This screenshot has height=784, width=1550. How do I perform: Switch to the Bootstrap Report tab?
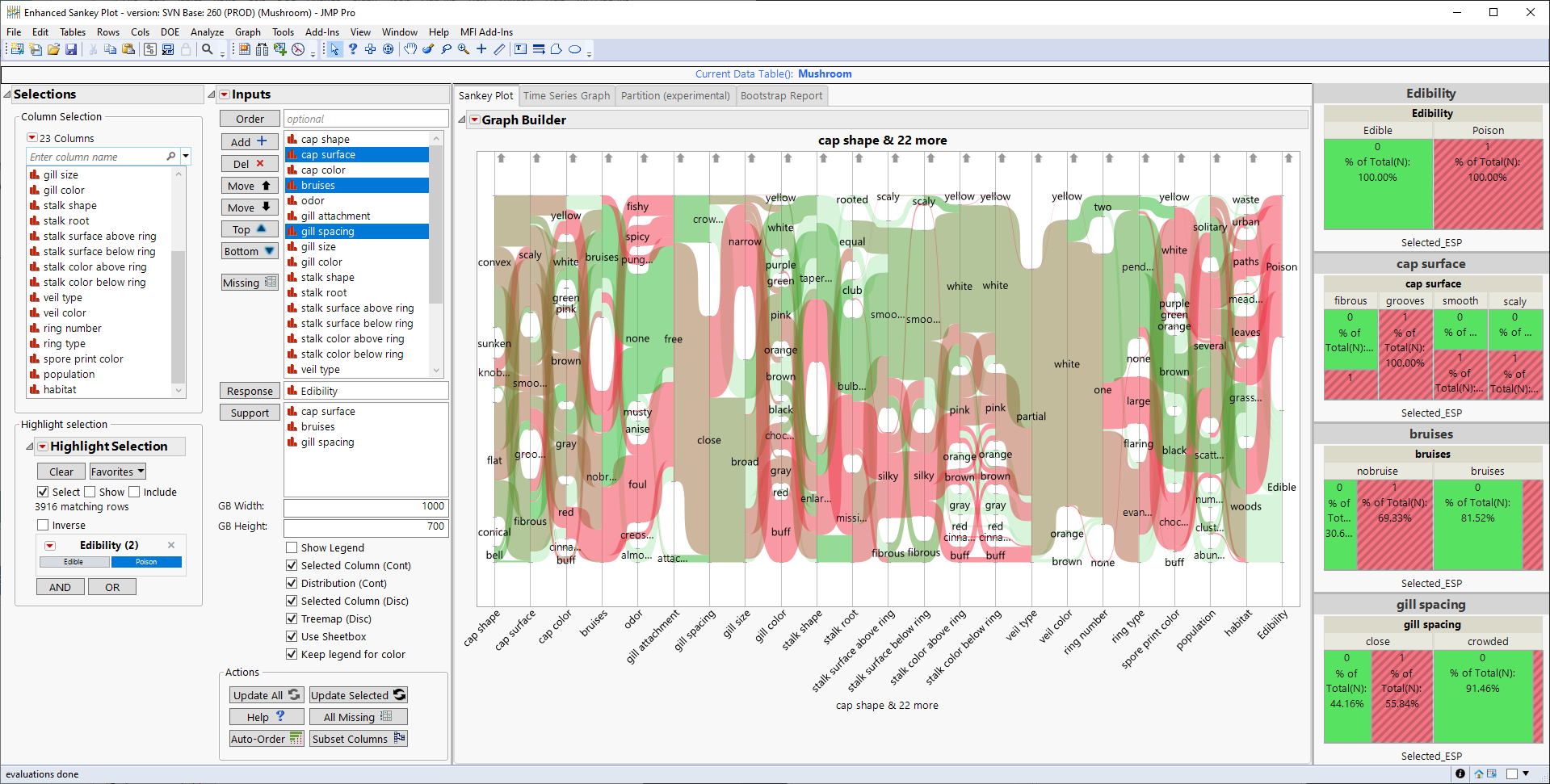pyautogui.click(x=781, y=95)
